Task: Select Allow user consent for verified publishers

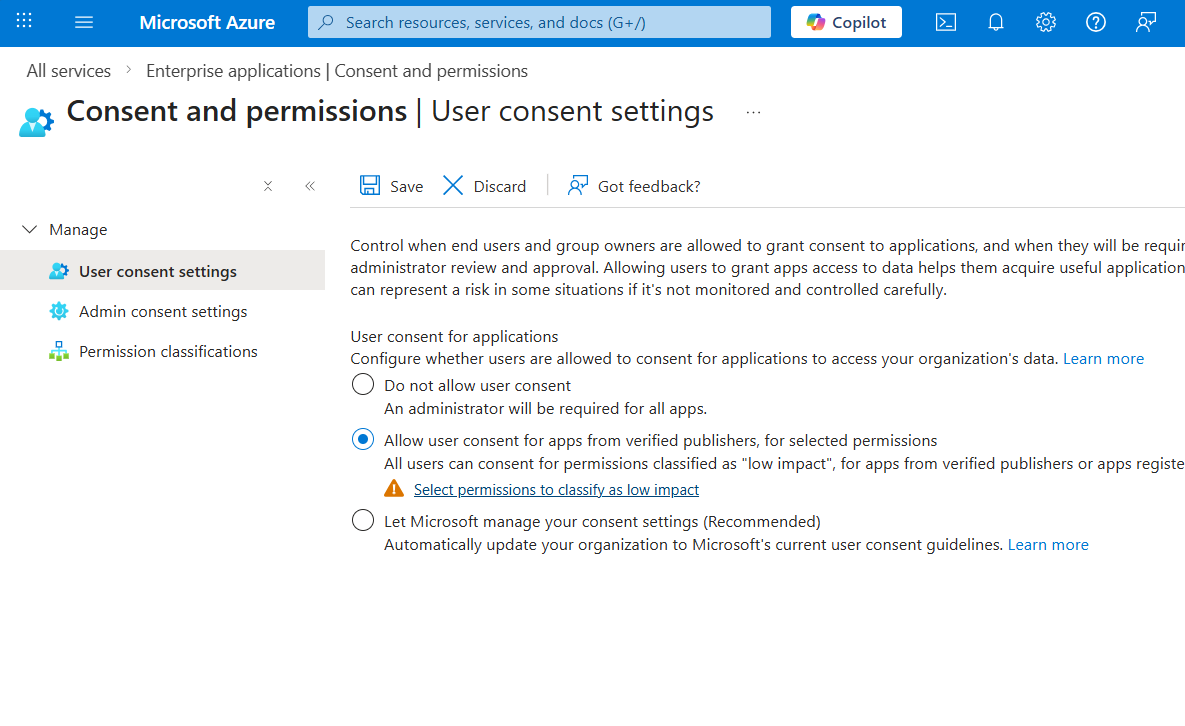Action: point(363,440)
